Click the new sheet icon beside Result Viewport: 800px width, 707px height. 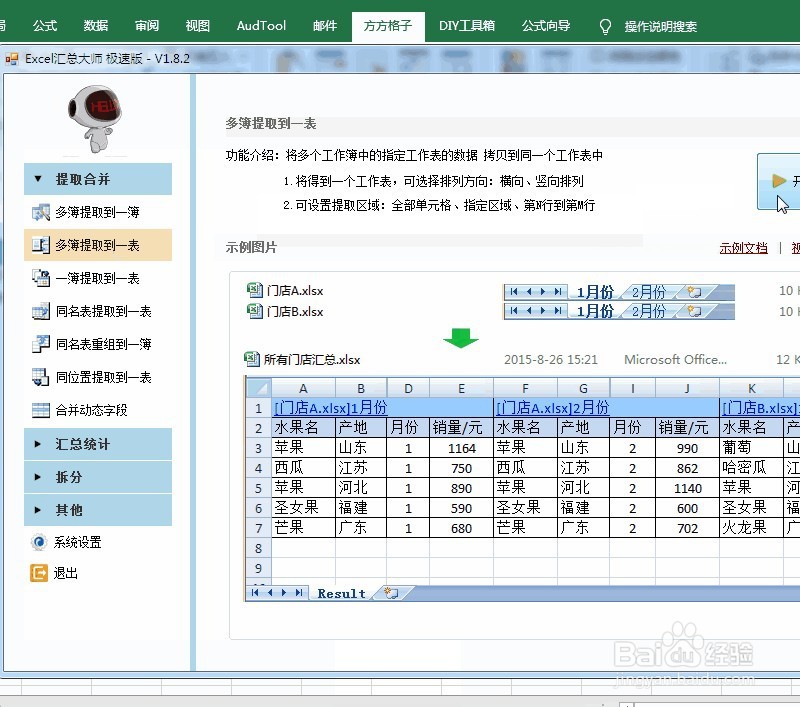point(391,593)
